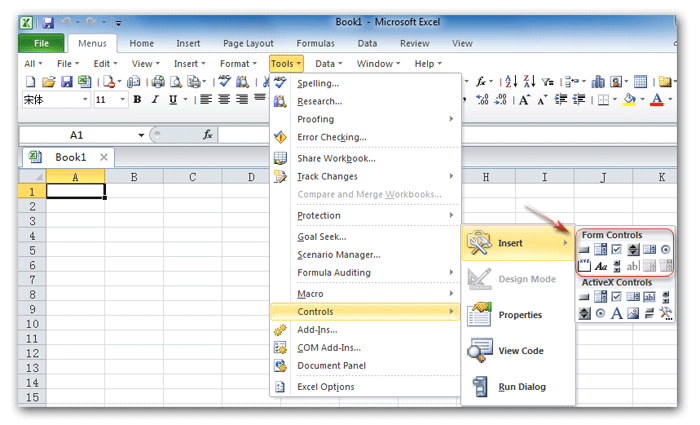This screenshot has width=700, height=425.
Task: Insert an ActiveX text box
Action: (649, 297)
